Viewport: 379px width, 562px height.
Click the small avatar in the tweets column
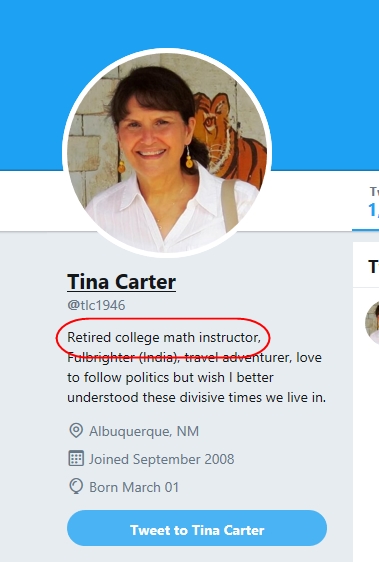point(373,323)
